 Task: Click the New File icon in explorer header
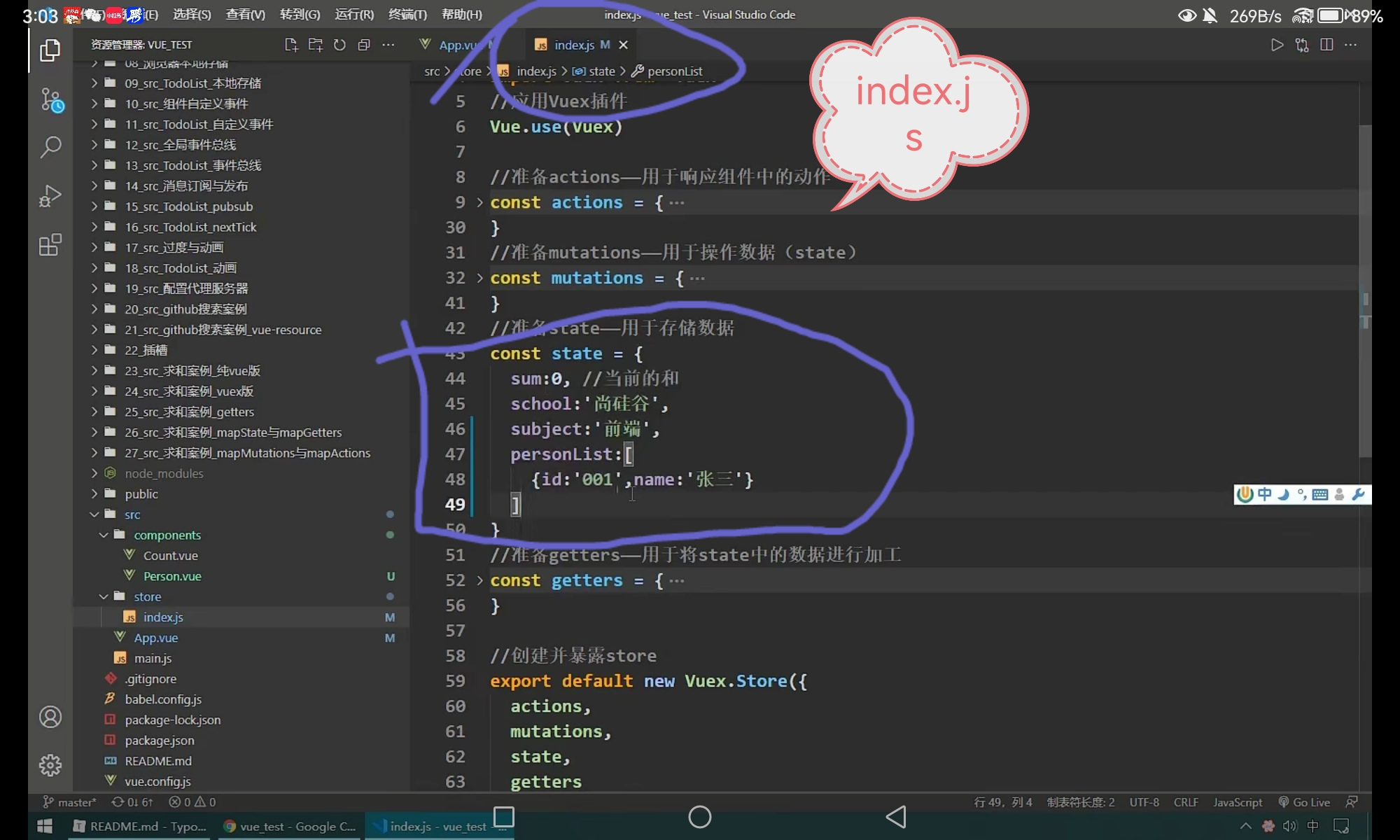291,45
